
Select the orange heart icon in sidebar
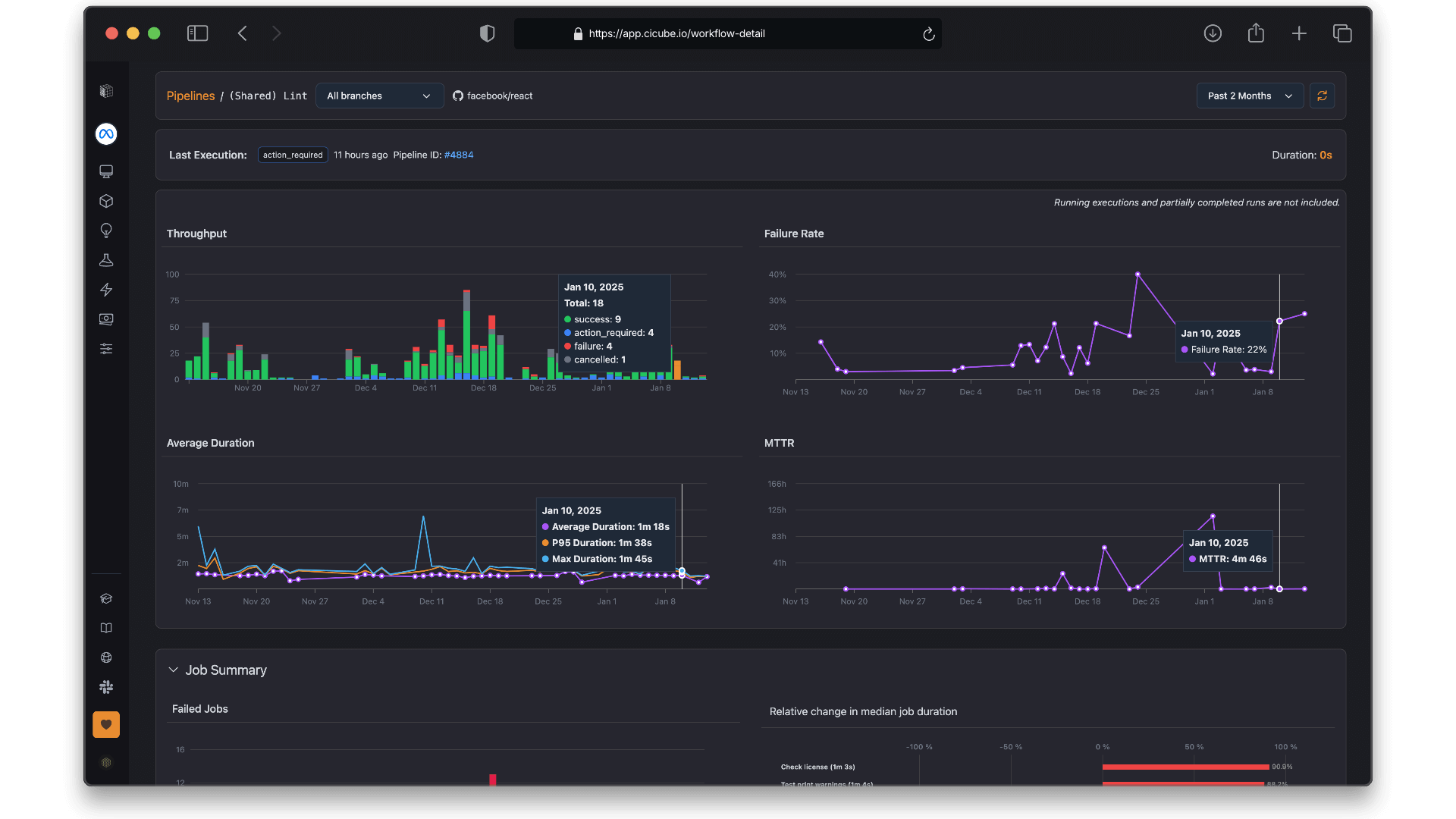coord(106,724)
